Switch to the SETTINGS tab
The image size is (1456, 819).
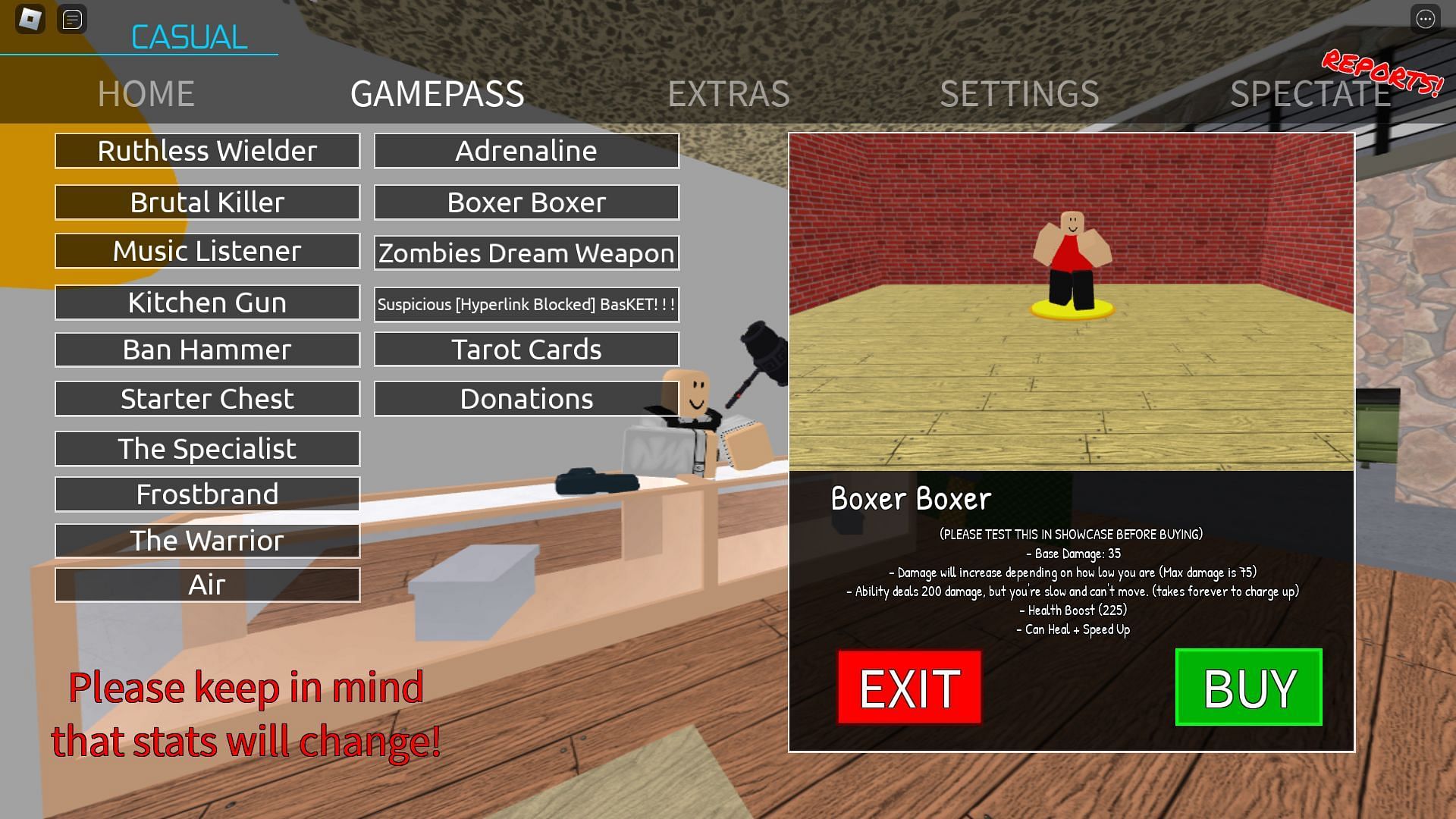point(1019,92)
